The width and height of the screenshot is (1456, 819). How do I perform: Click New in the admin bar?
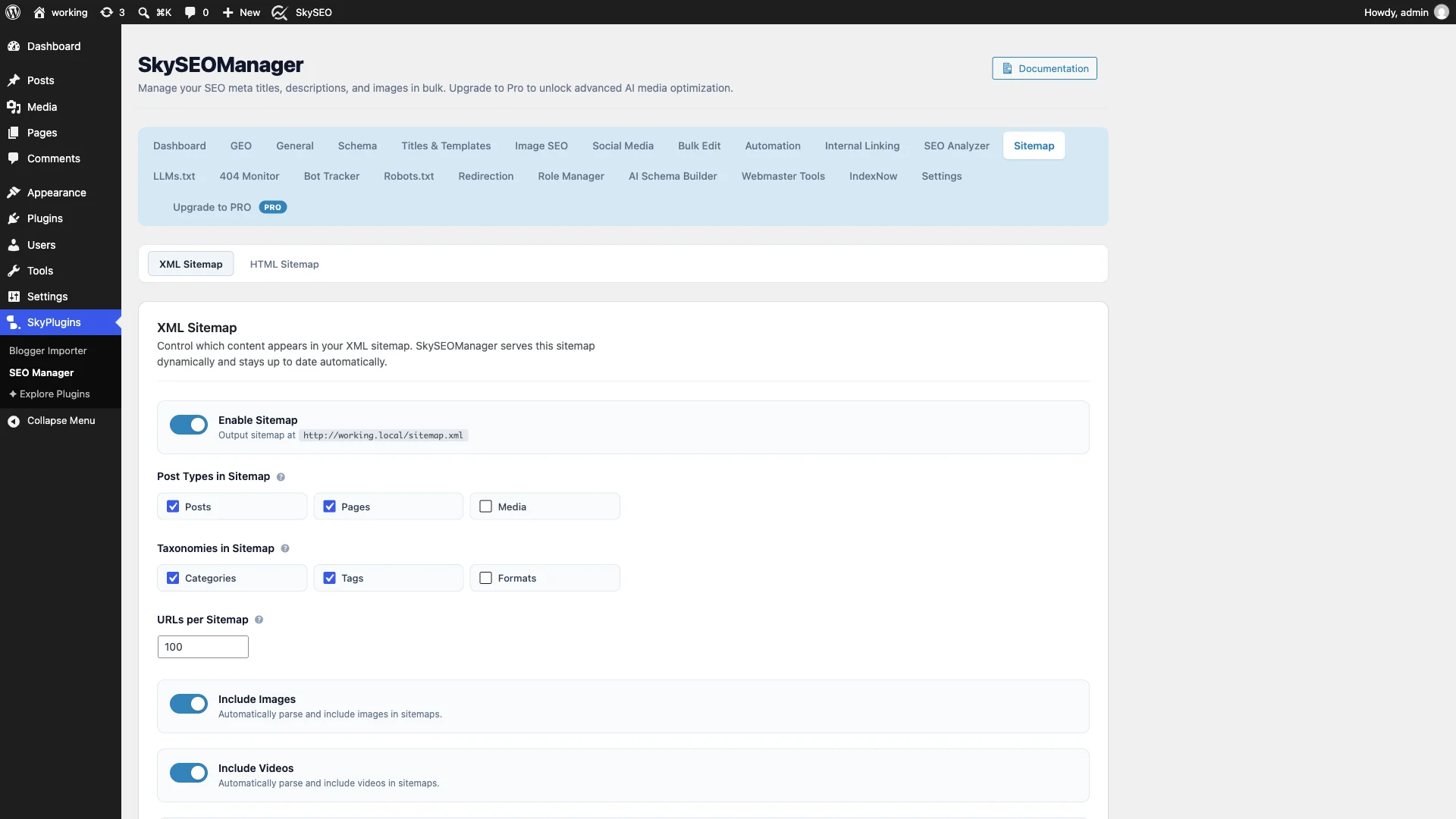(x=241, y=12)
